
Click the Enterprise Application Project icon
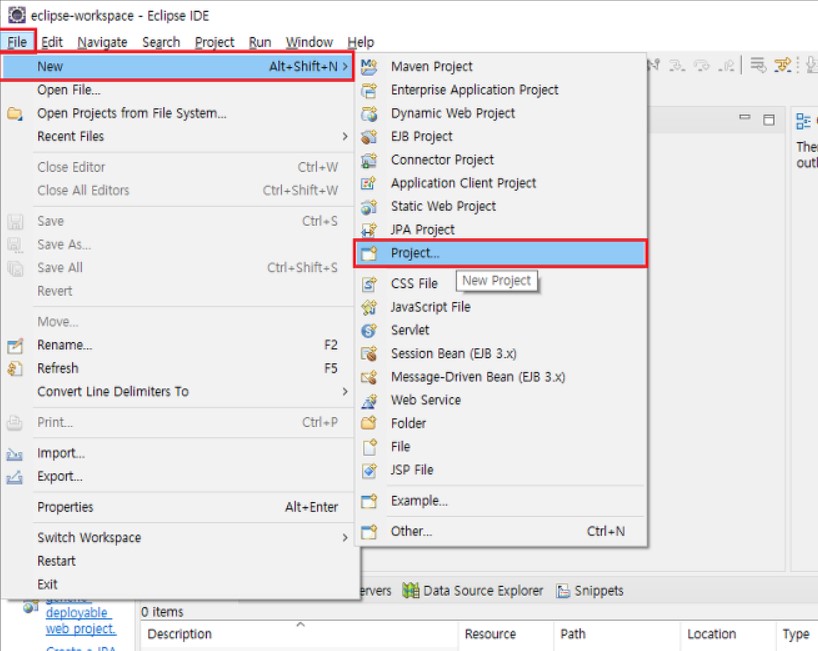point(369,90)
